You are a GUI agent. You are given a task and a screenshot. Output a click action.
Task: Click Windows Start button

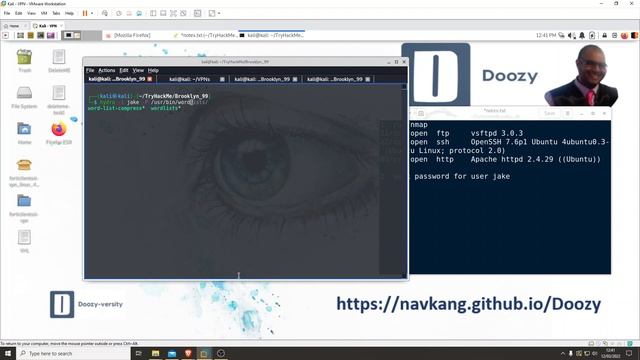click(x=8, y=353)
